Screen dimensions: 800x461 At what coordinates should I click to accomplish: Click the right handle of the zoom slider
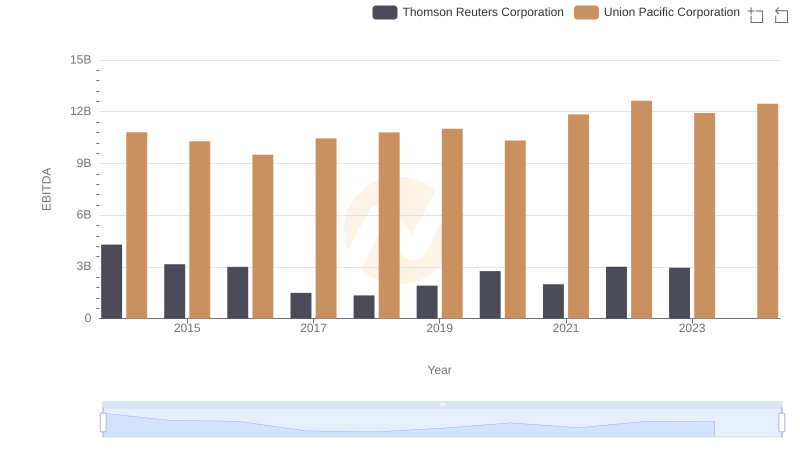pos(782,423)
